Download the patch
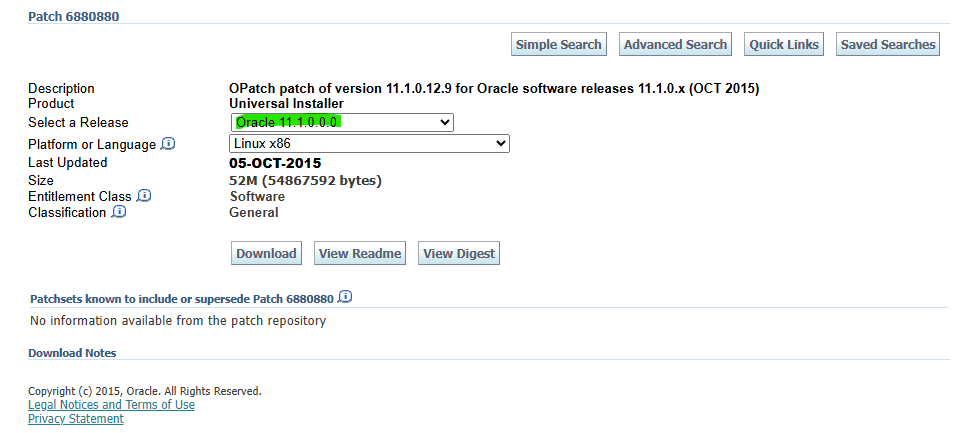970x433 pixels. pyautogui.click(x=266, y=254)
